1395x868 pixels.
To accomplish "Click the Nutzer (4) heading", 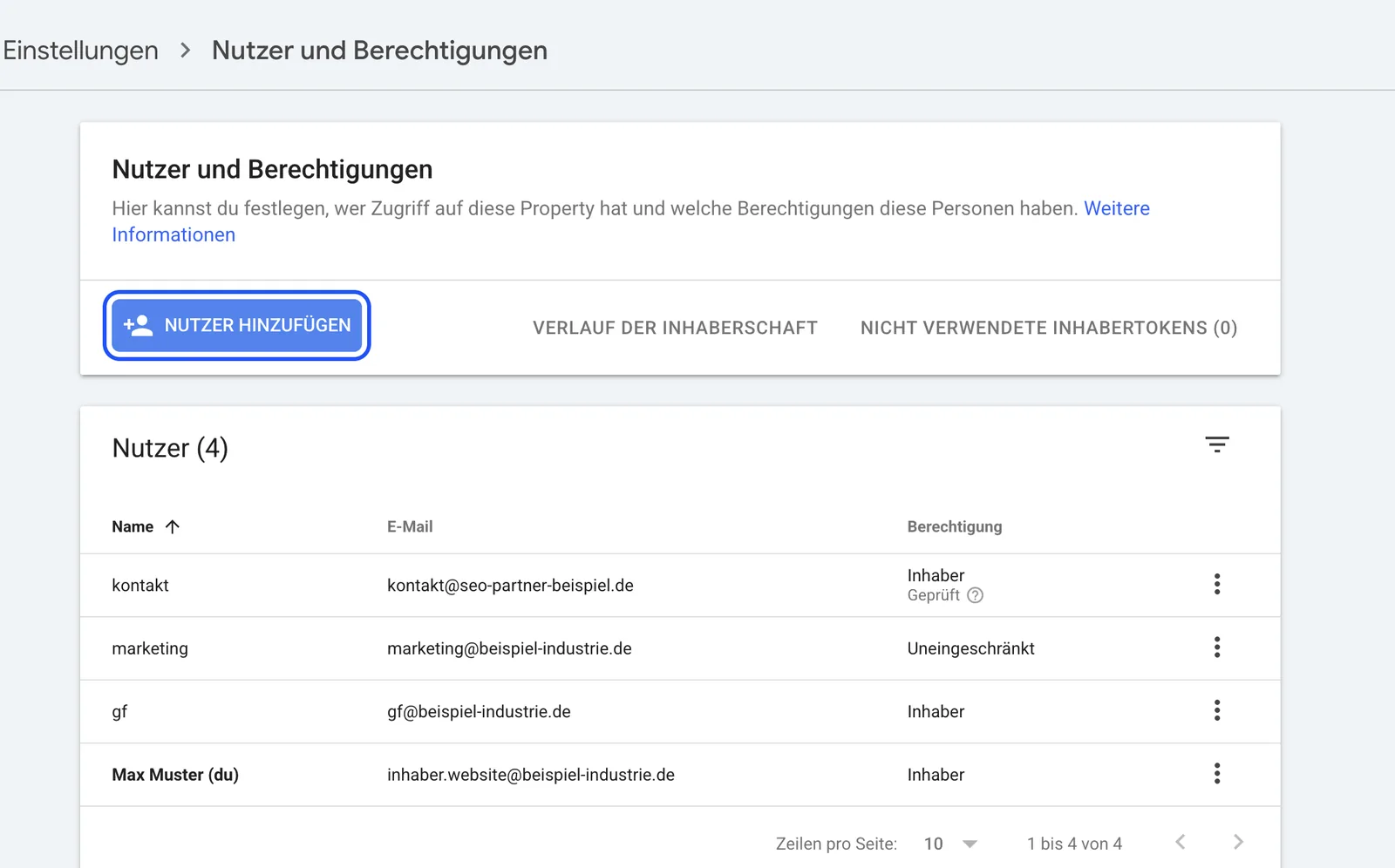I will point(170,448).
